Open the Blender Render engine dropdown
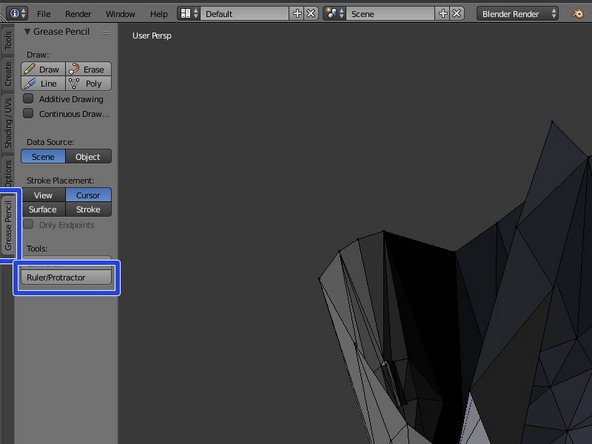The height and width of the screenshot is (444, 592). click(517, 14)
